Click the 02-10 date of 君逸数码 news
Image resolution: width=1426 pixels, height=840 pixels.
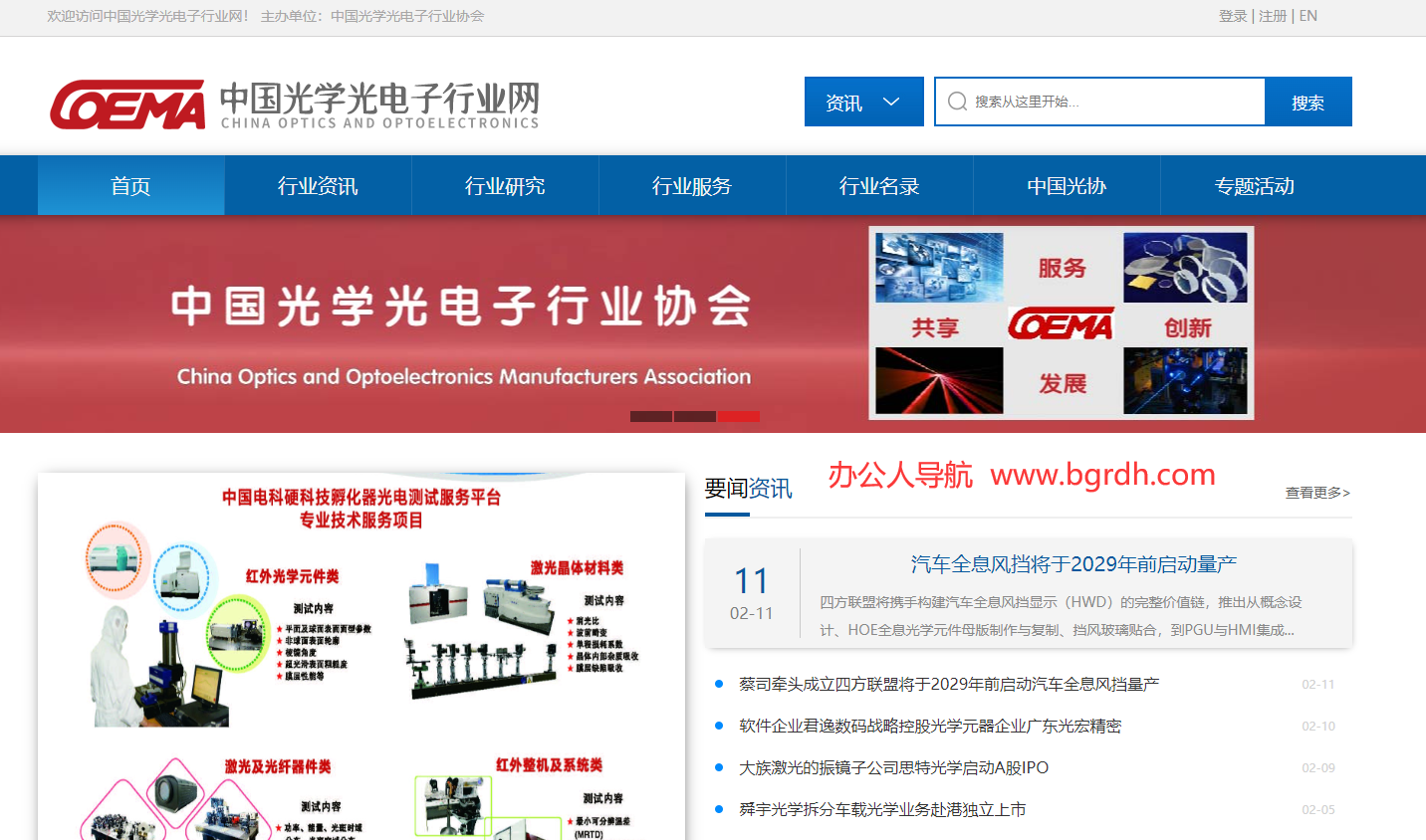tap(1318, 726)
